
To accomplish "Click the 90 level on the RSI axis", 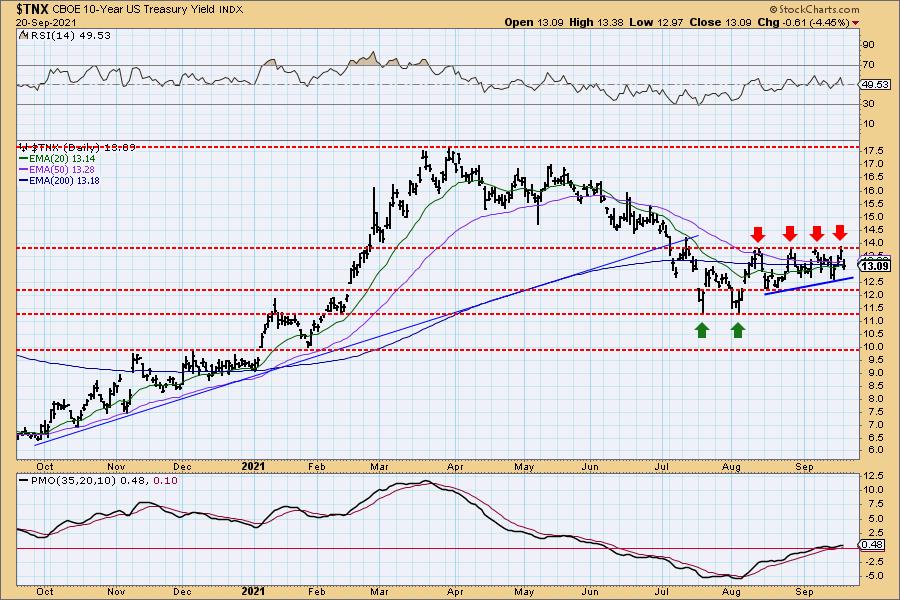I will click(x=868, y=45).
